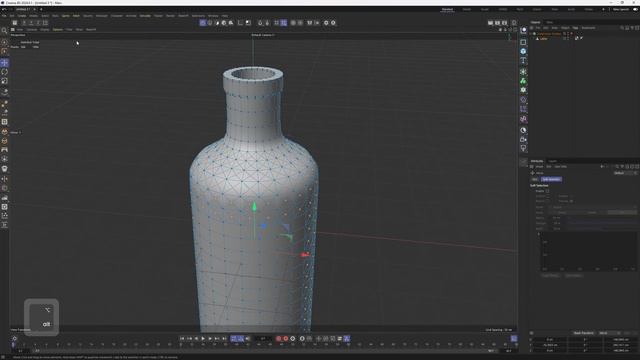640x360 pixels.
Task: Click the Render View icon at top right
Action: click(491, 23)
